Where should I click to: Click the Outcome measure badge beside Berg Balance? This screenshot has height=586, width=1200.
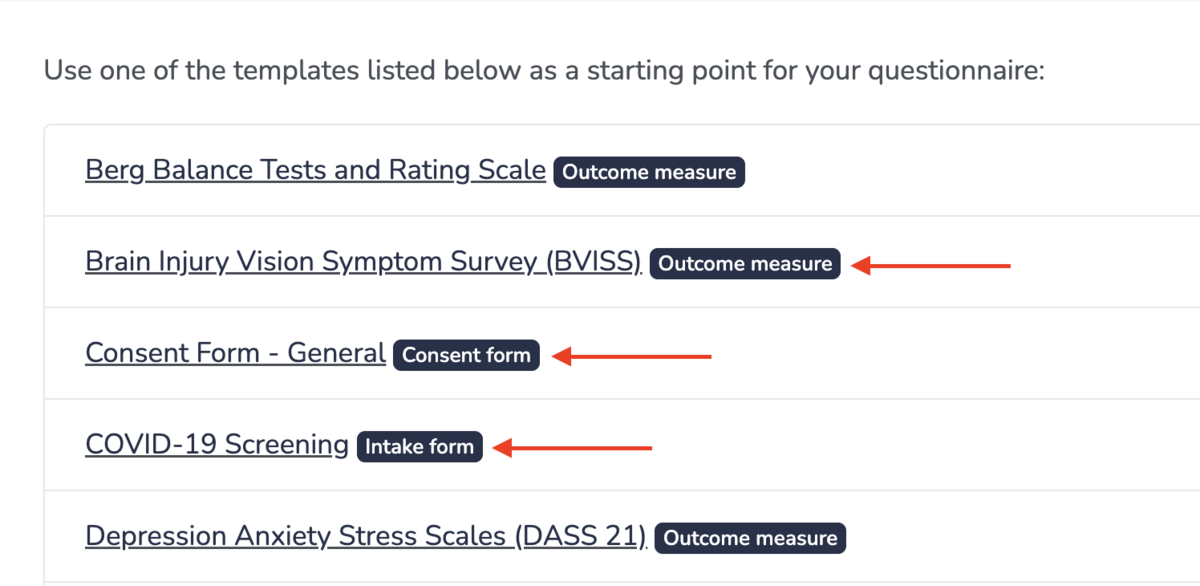pos(648,172)
